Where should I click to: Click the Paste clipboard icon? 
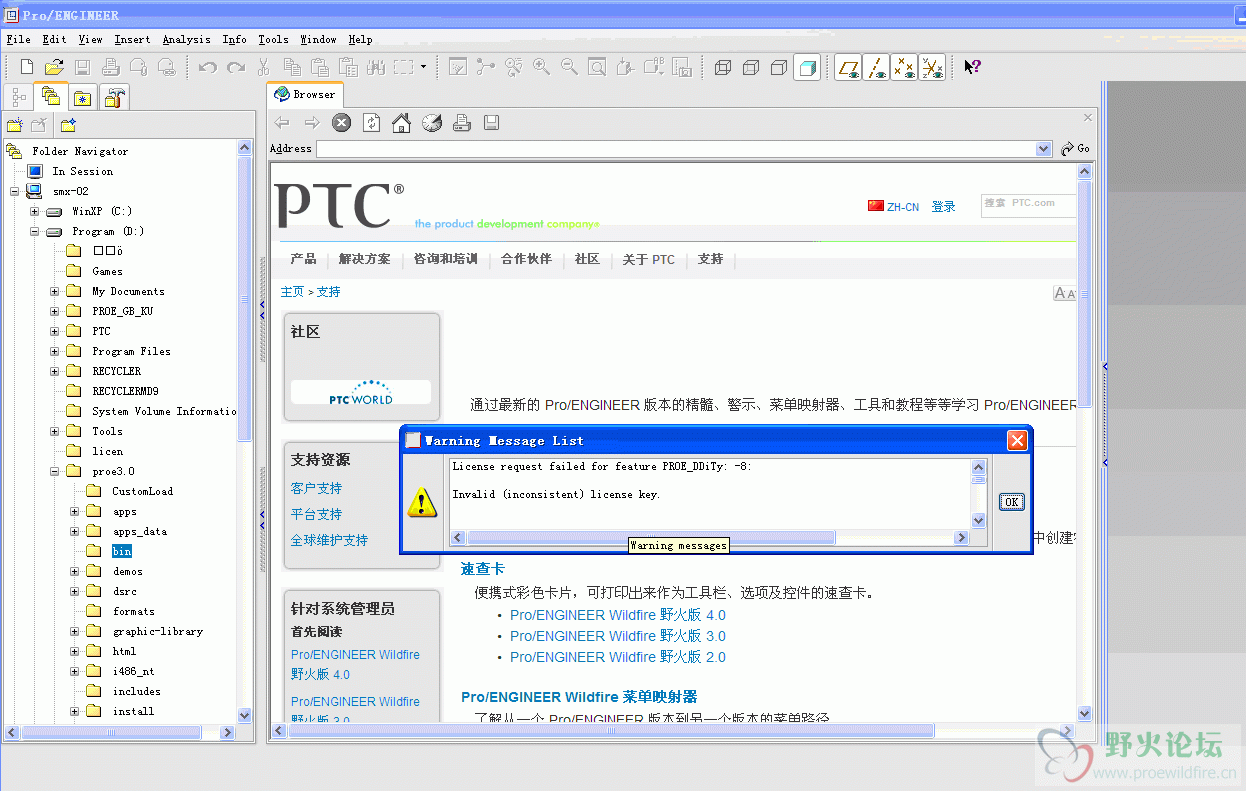(x=320, y=67)
